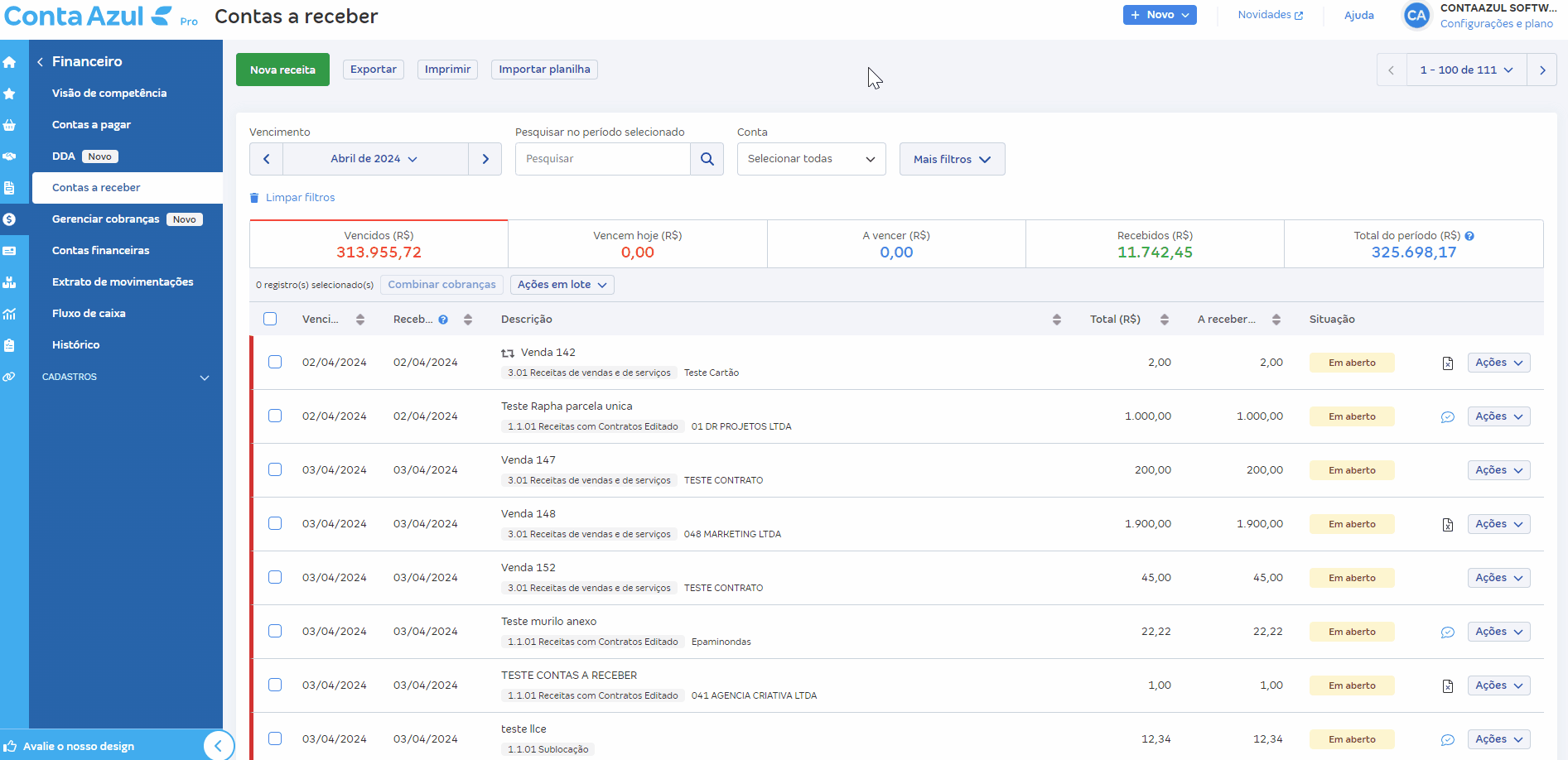
Task: Open the link integrations sidebar icon
Action: tap(9, 377)
